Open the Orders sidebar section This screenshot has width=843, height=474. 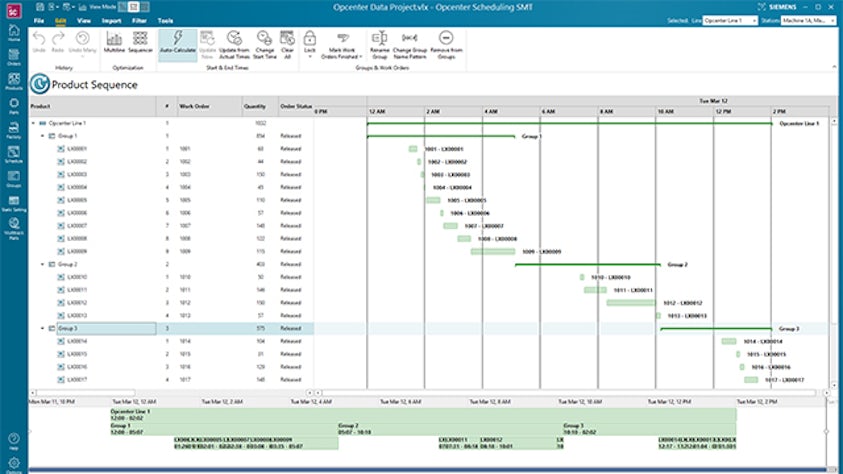14,57
